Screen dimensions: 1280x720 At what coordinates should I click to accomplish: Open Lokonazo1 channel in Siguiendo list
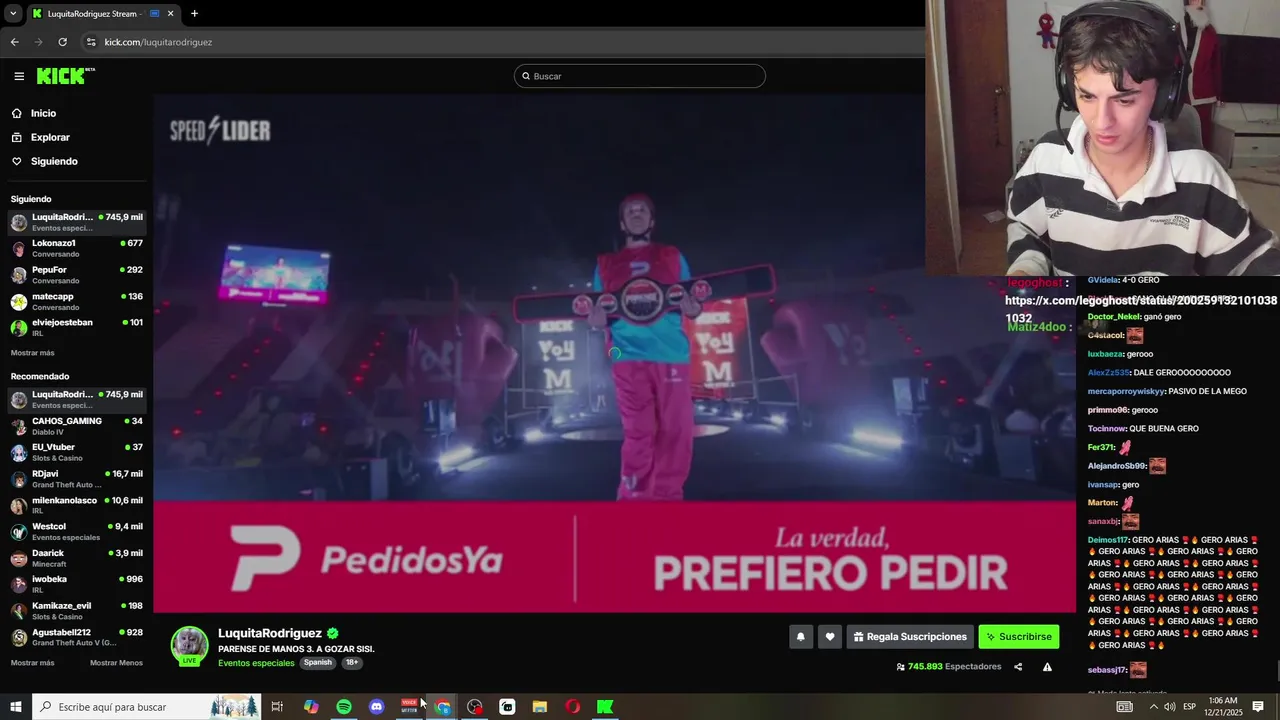(x=77, y=248)
